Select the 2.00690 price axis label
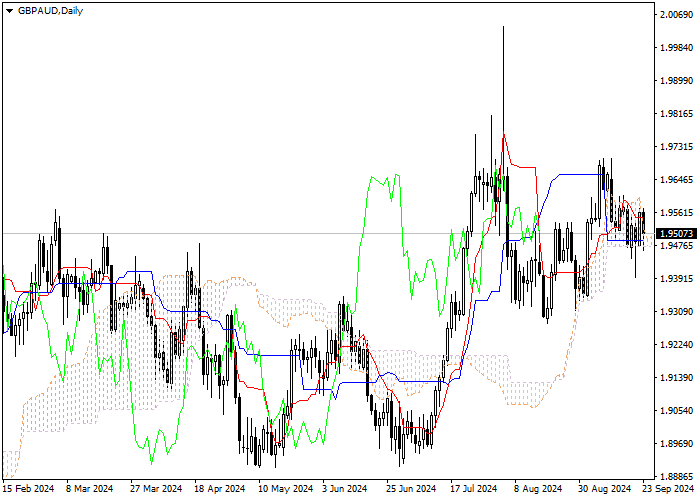 [676, 15]
